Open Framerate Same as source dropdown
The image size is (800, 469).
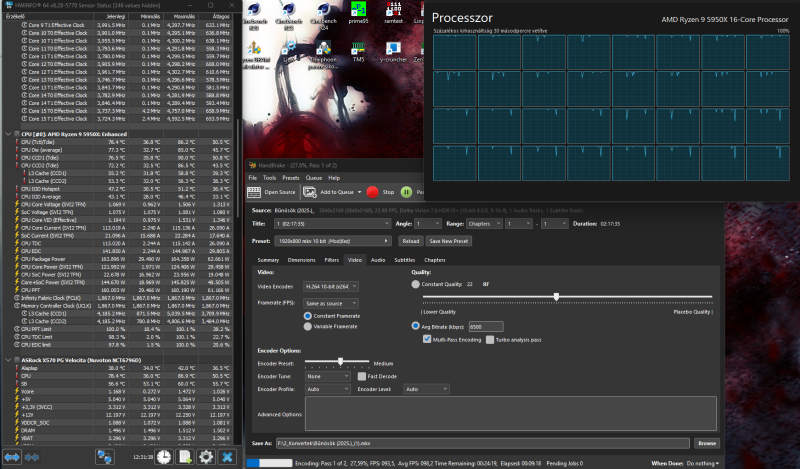point(331,303)
